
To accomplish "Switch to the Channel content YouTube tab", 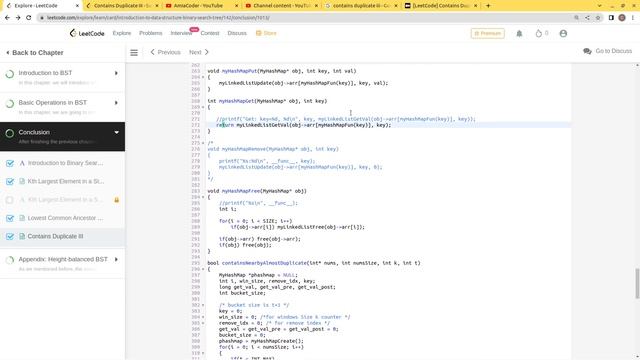I will pos(282,6).
